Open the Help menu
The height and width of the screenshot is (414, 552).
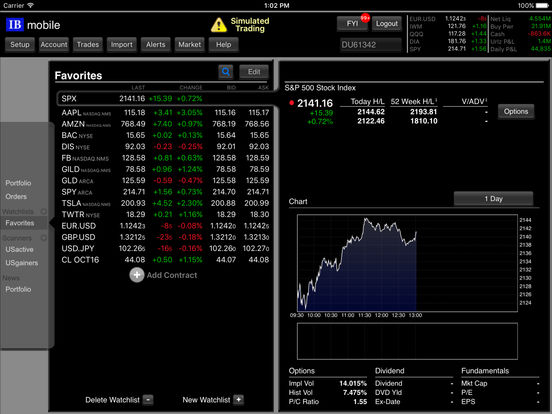coord(224,45)
